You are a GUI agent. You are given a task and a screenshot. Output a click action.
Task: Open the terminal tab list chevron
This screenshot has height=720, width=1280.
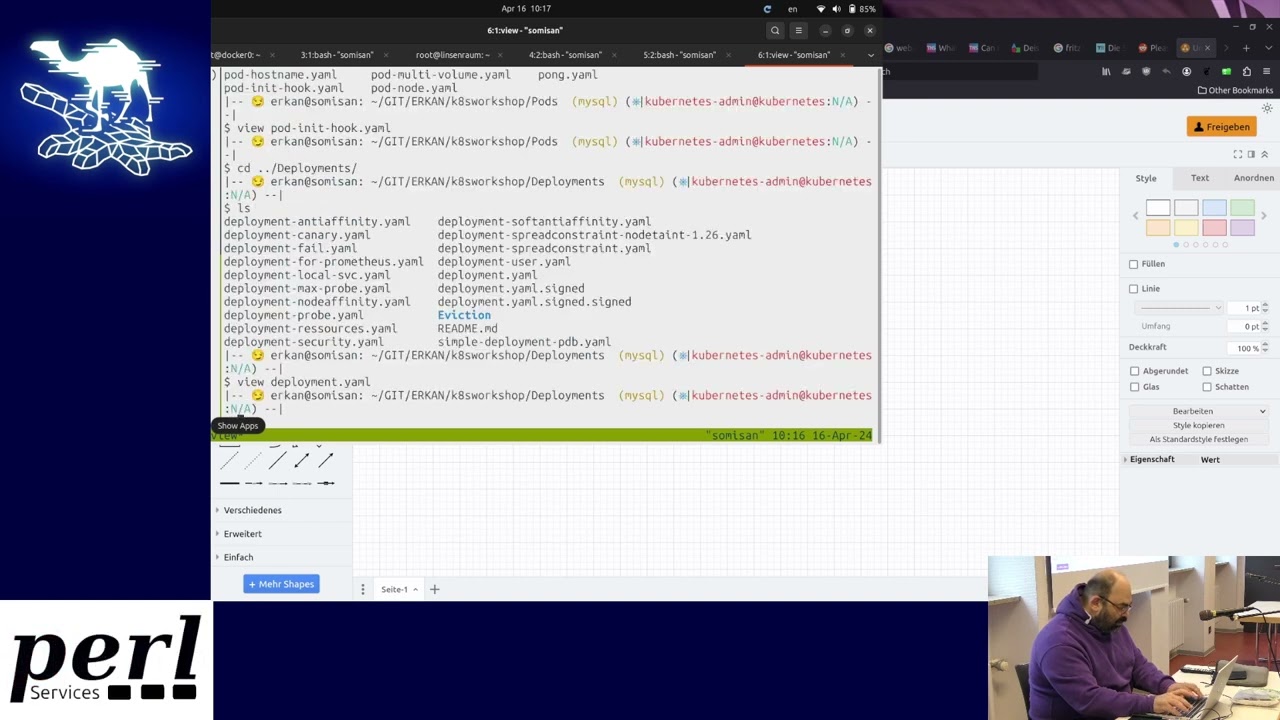[871, 55]
